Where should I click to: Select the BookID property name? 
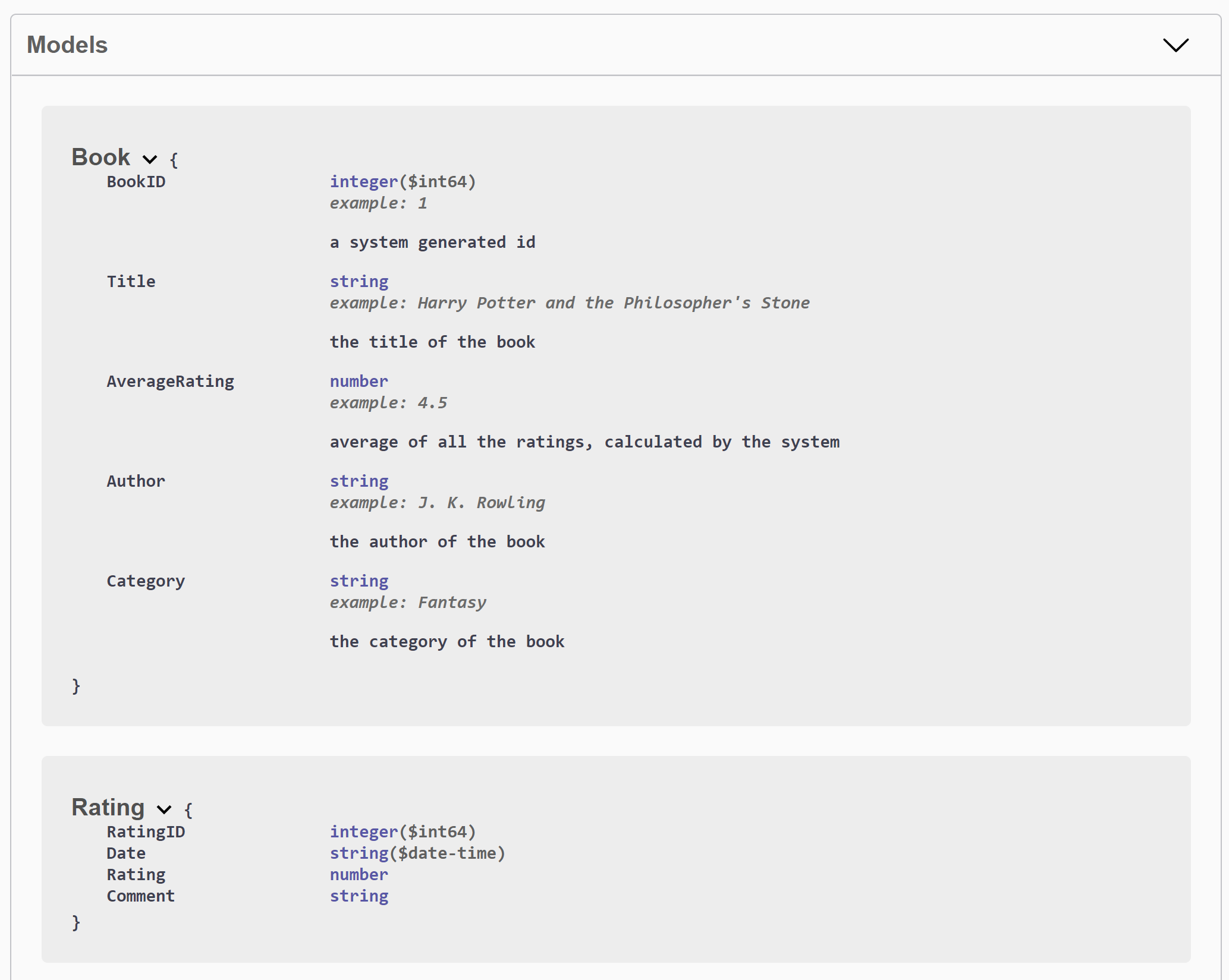pyautogui.click(x=136, y=182)
